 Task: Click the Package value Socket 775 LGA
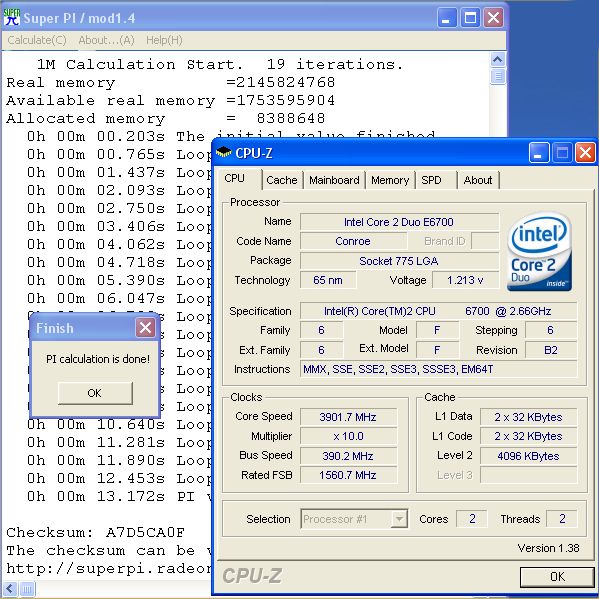pos(399,261)
